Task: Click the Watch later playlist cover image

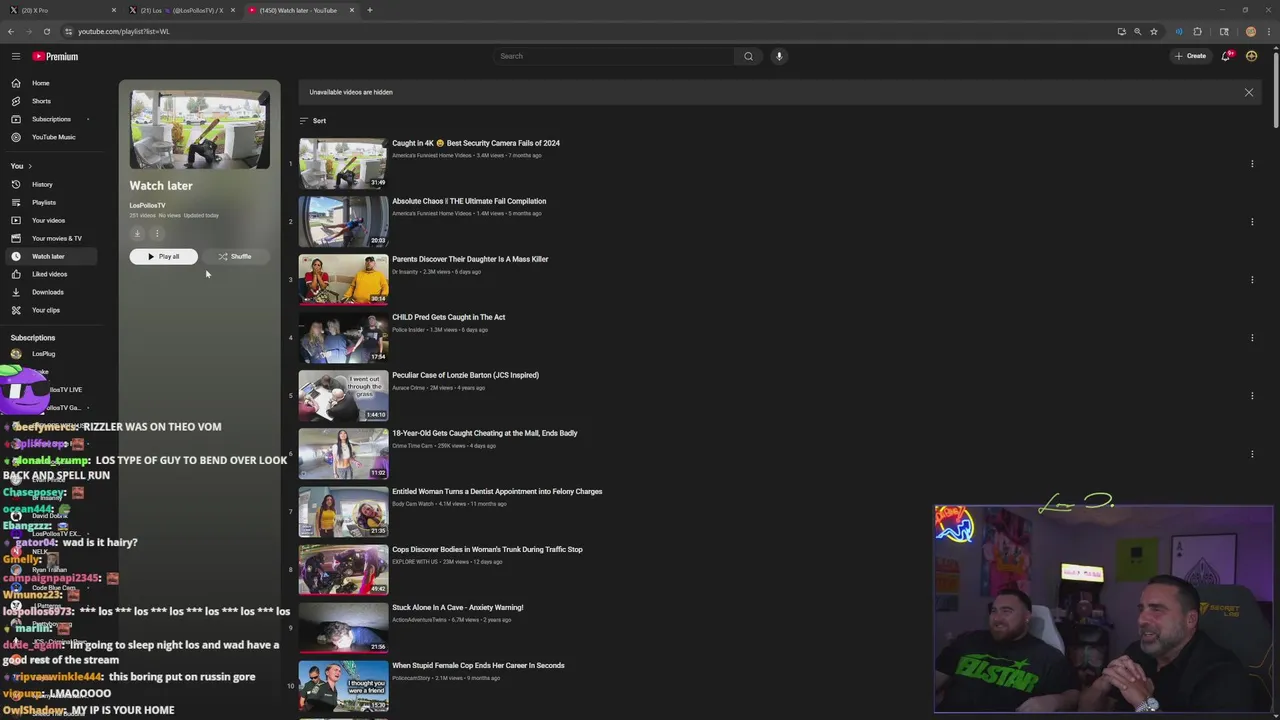Action: [x=200, y=130]
